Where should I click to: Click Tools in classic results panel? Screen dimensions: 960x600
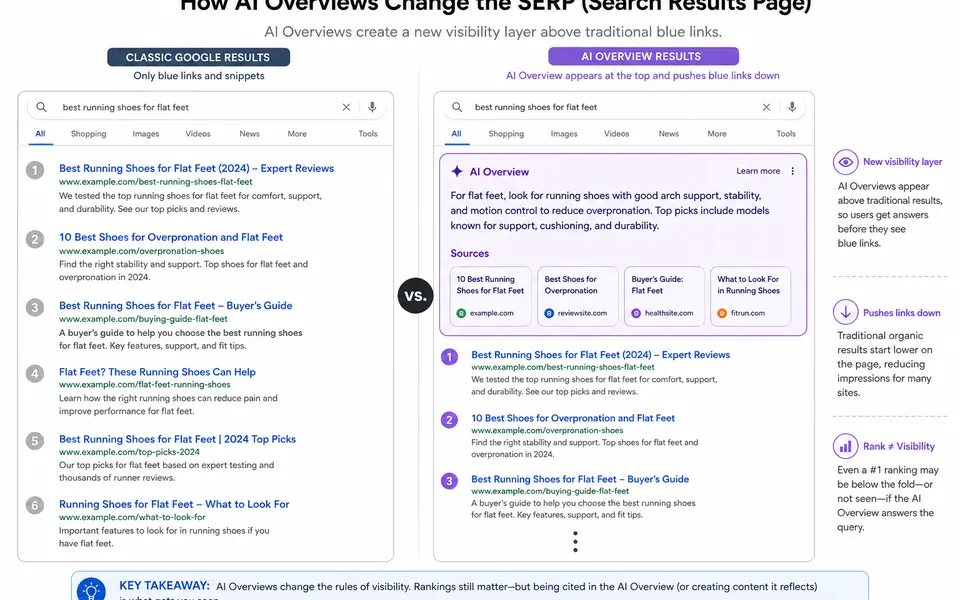coord(368,133)
